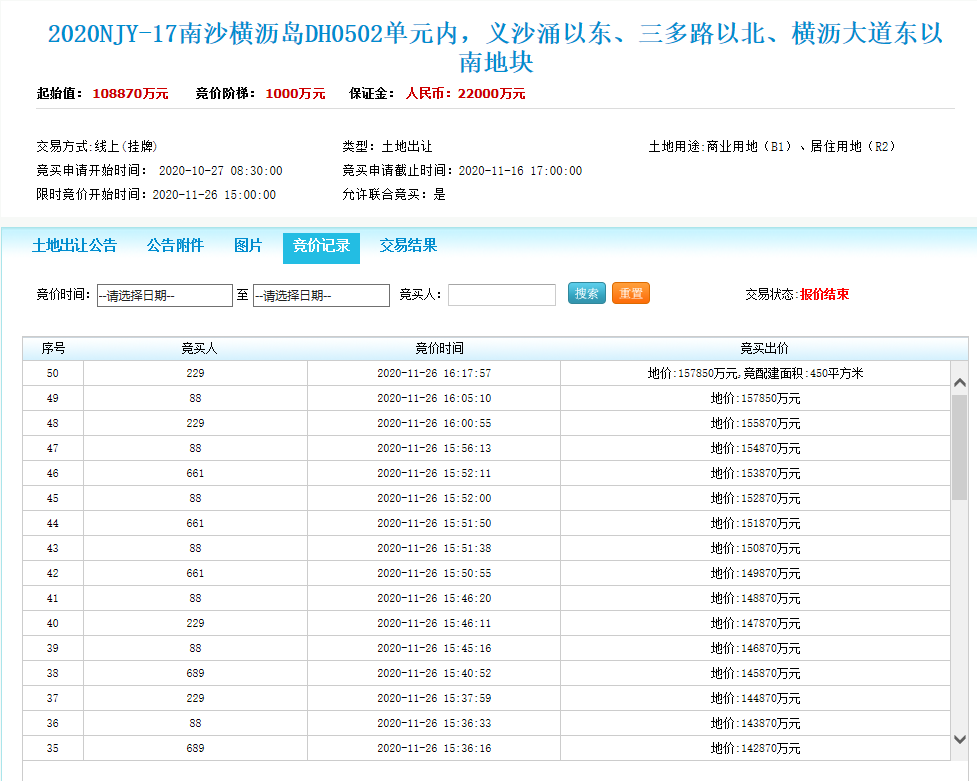Switch to the 公告附件 tab
977x781 pixels.
(x=175, y=246)
